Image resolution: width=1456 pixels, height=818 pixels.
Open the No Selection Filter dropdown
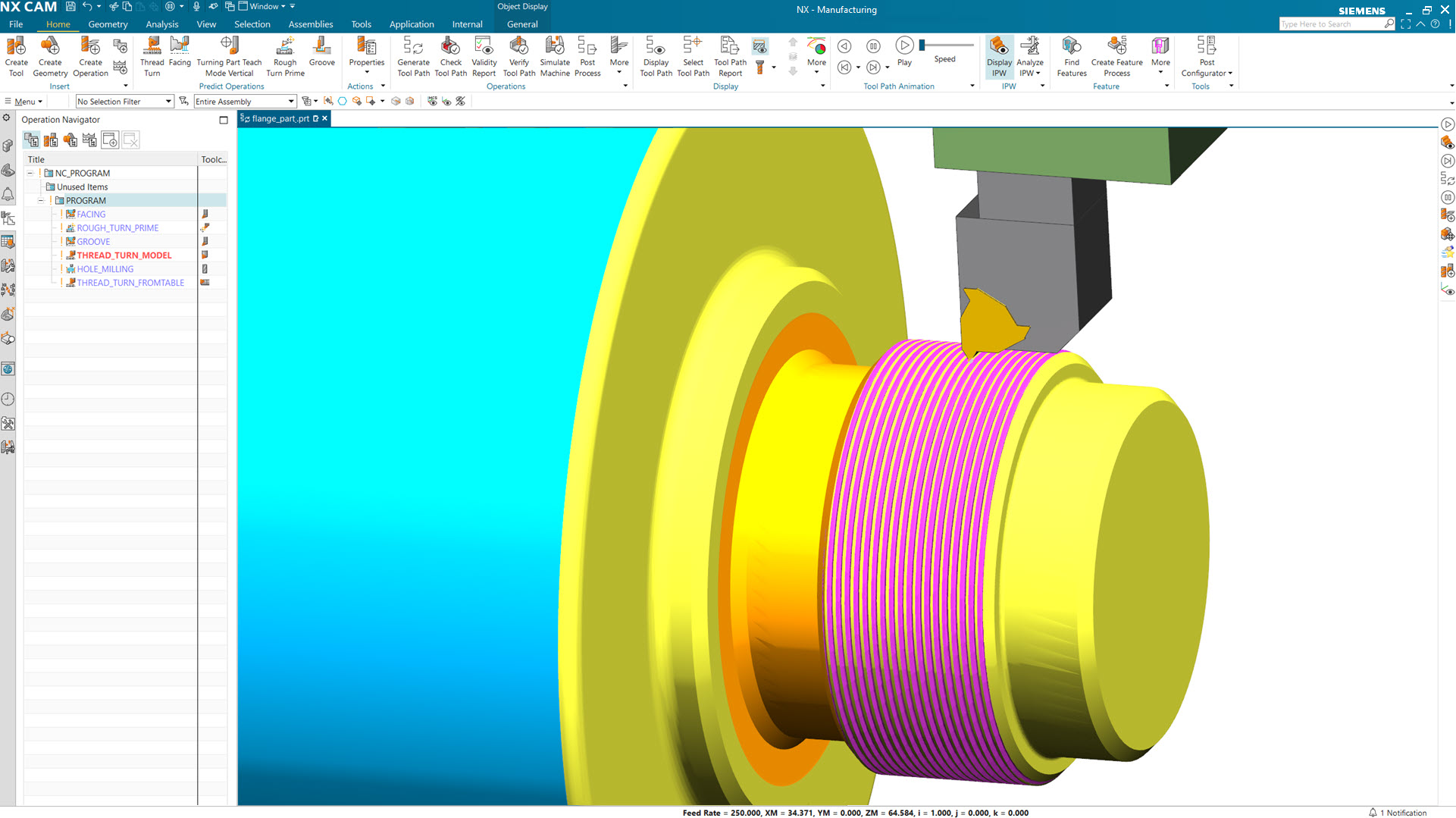coord(167,101)
